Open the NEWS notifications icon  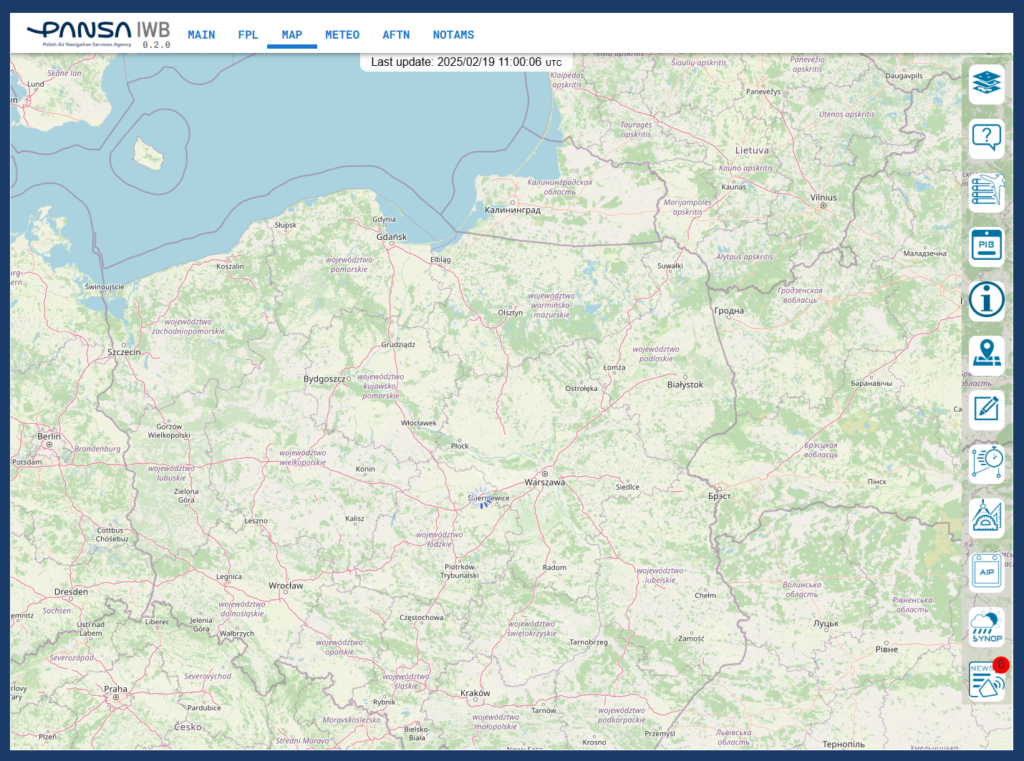(x=986, y=681)
